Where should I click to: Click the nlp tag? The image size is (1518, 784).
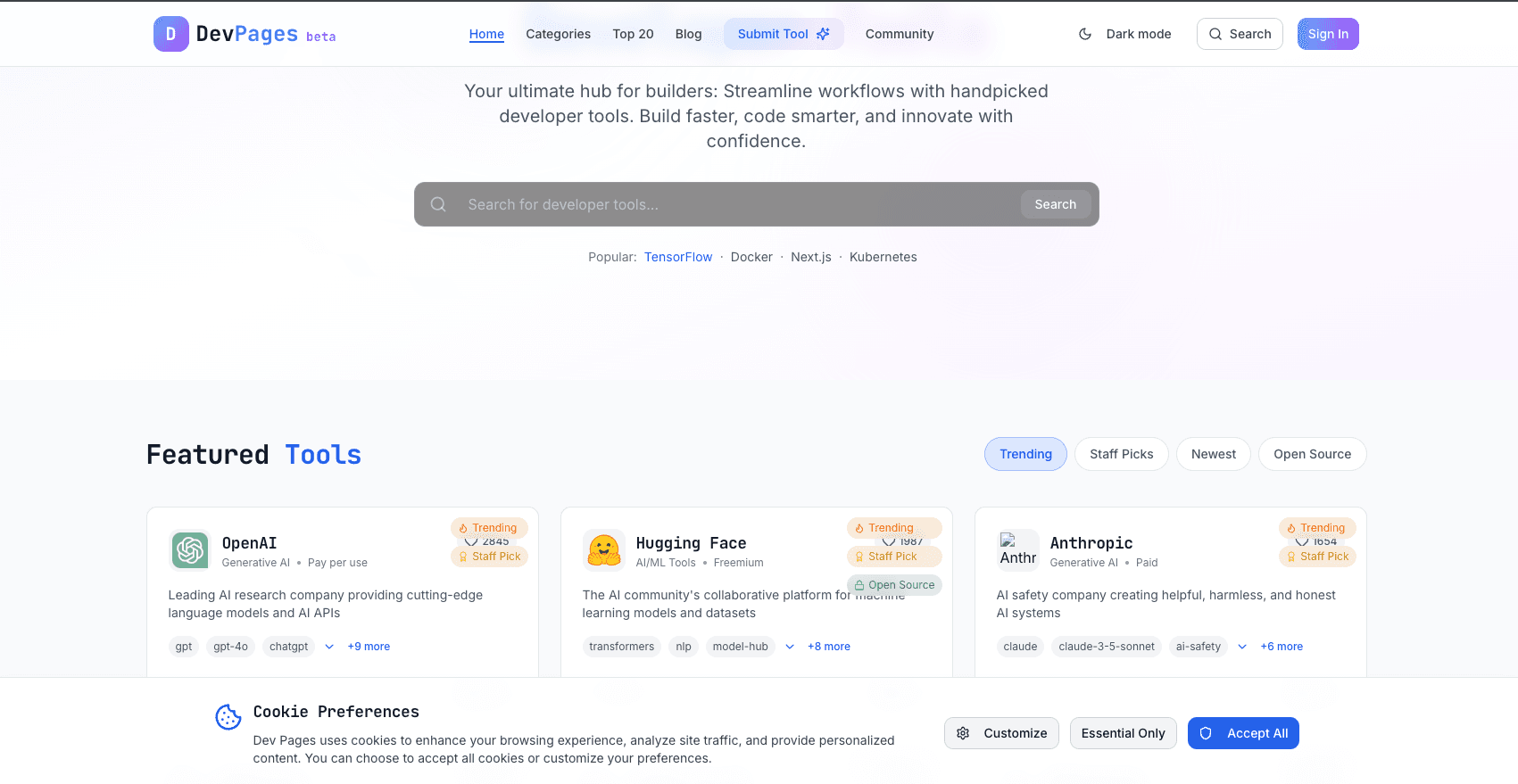point(684,647)
